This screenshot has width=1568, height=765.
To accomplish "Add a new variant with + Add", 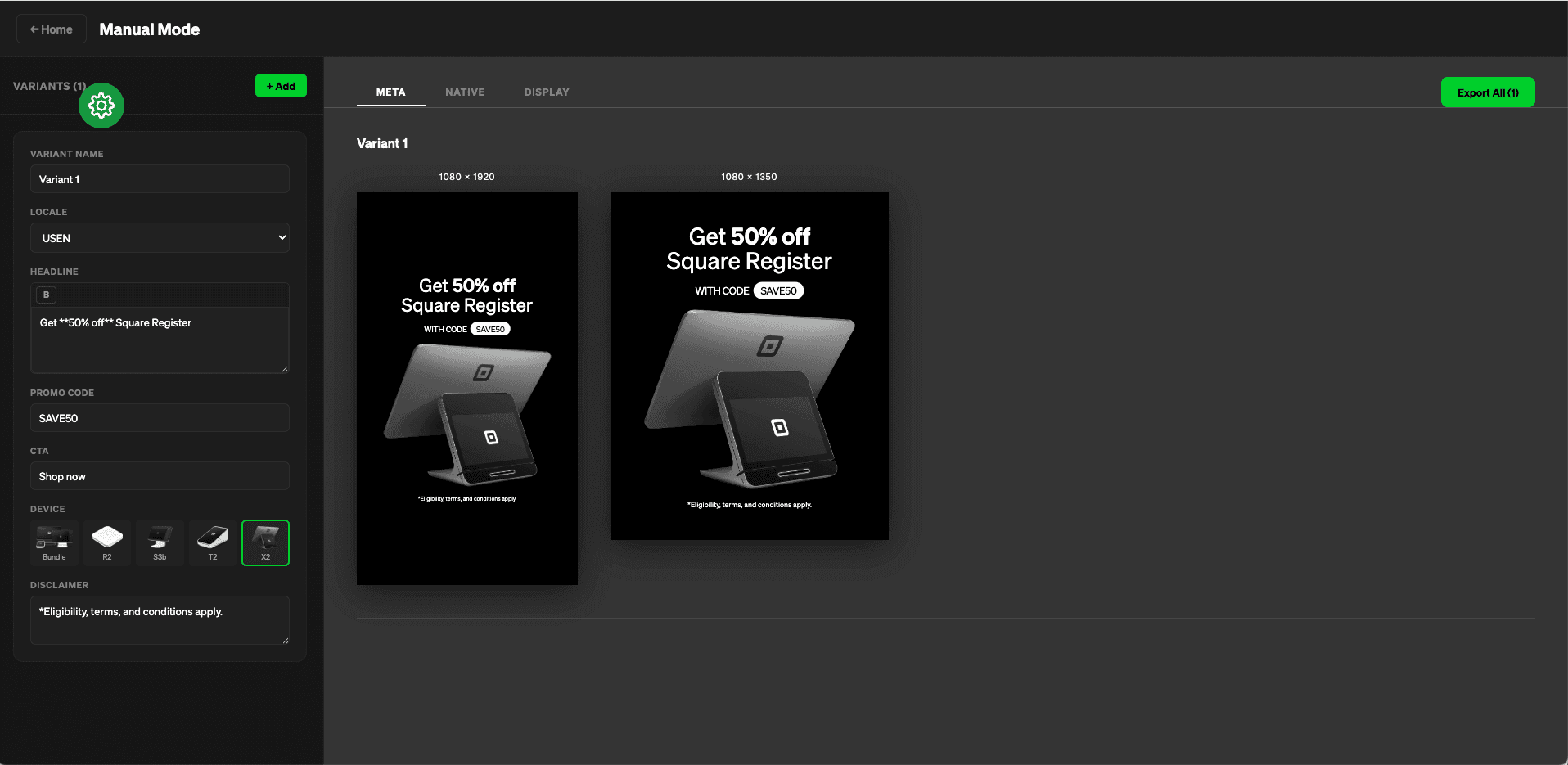I will point(281,86).
